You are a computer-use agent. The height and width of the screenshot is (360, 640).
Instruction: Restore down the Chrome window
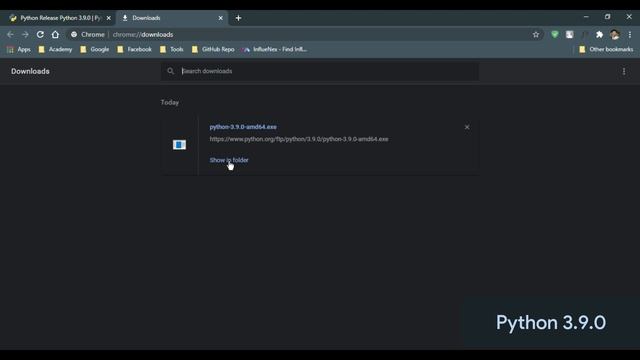607,17
